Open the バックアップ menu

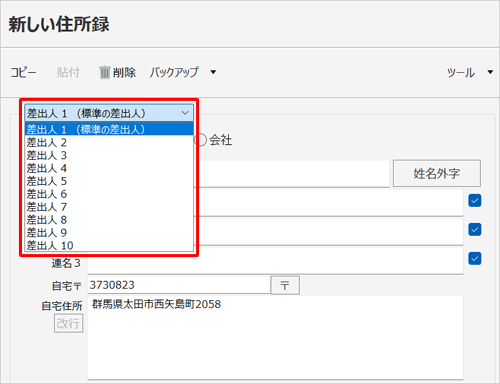(174, 72)
